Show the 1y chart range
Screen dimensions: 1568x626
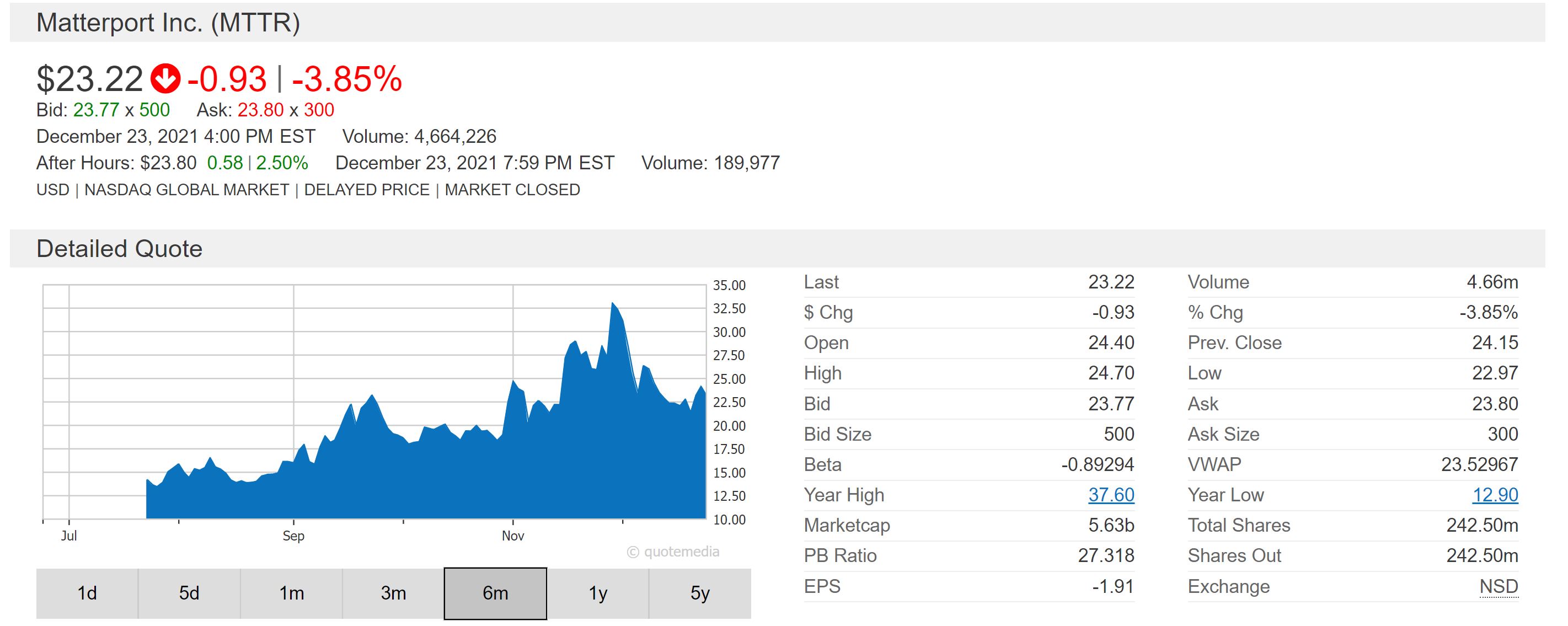598,593
